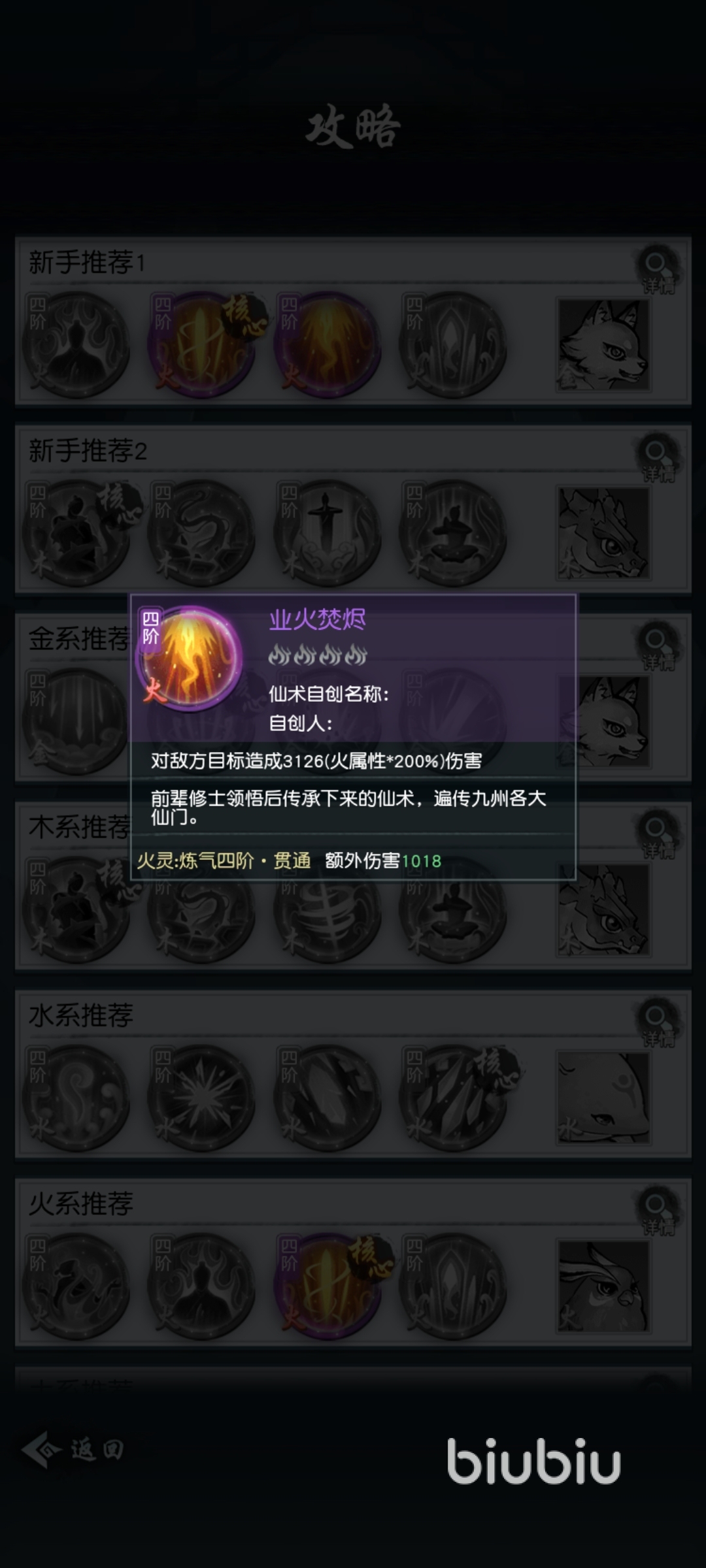Select the sword skill icon in 新手推荐2
The image size is (706, 1568).
pyautogui.click(x=328, y=533)
